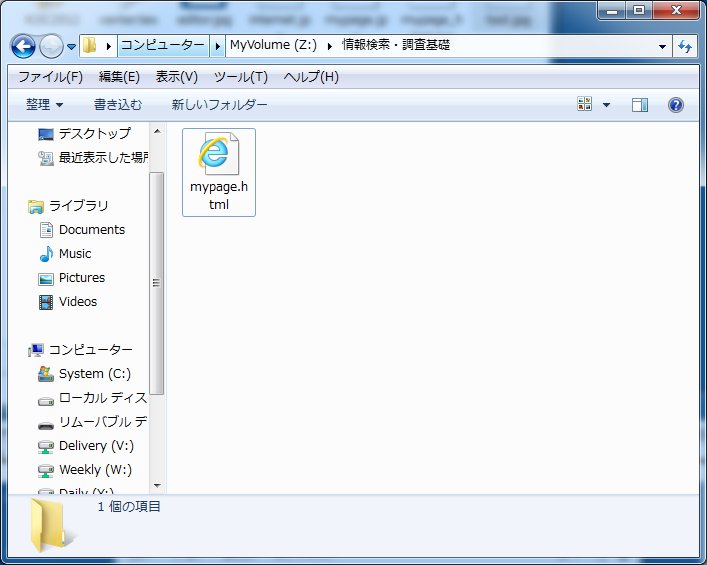Open the 表示(V) menu
Viewport: 707px width, 565px height.
tap(177, 77)
